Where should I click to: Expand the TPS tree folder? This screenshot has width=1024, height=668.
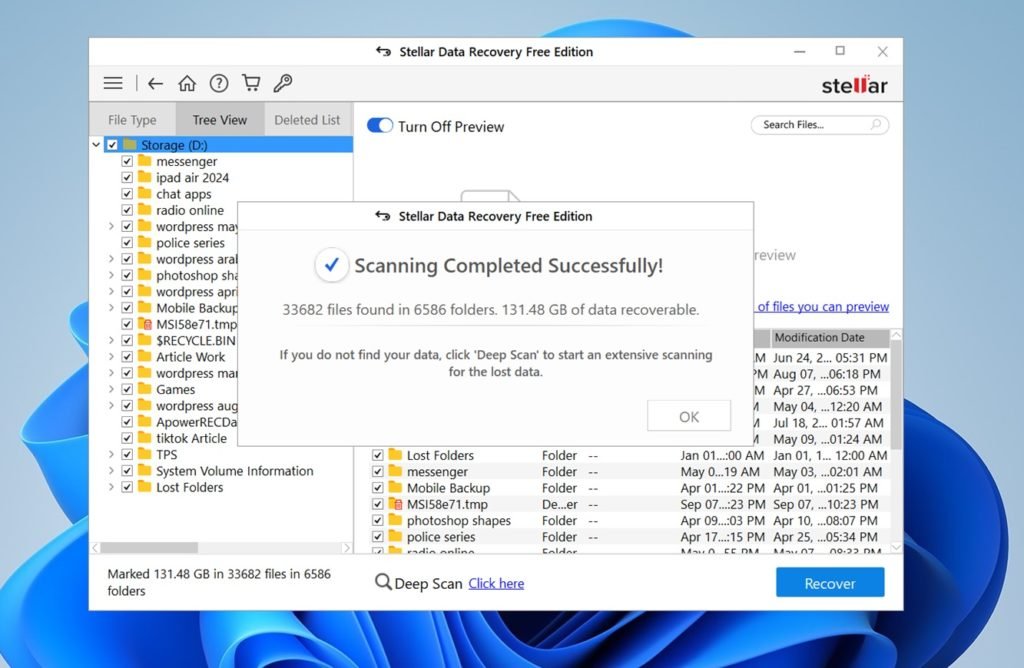coord(111,454)
